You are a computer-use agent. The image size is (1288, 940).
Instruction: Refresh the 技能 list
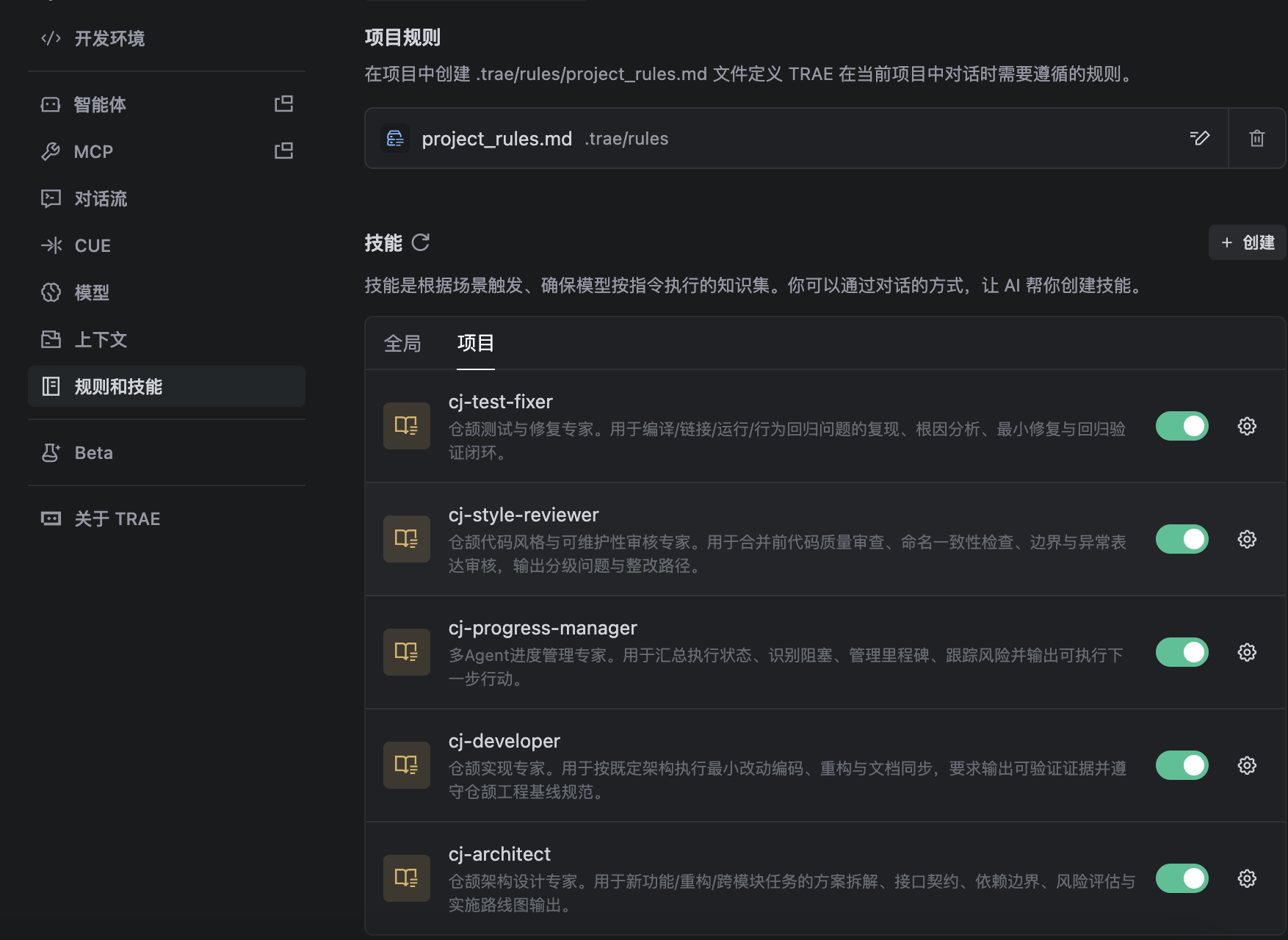pos(420,242)
